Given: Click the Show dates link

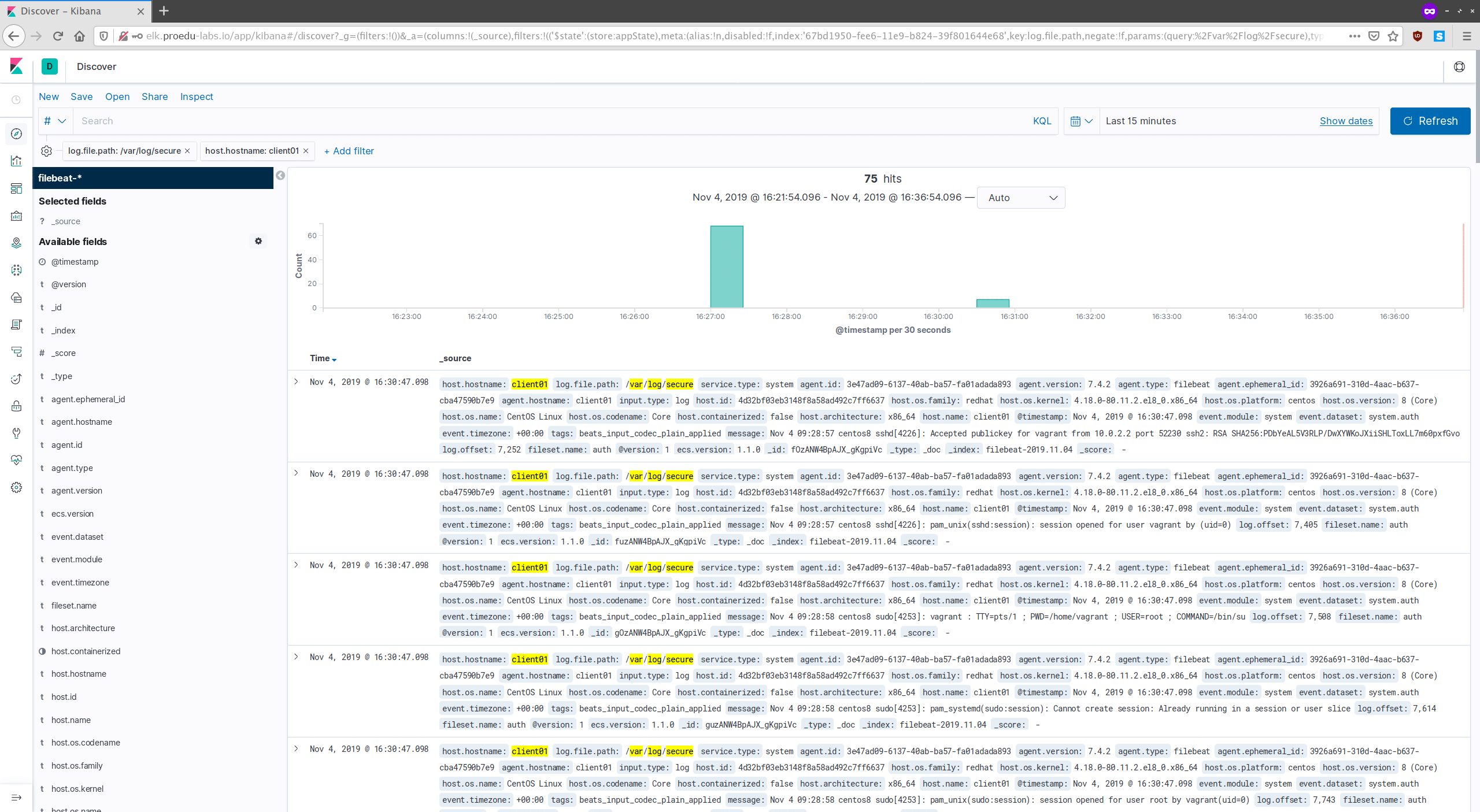Looking at the screenshot, I should [x=1346, y=121].
